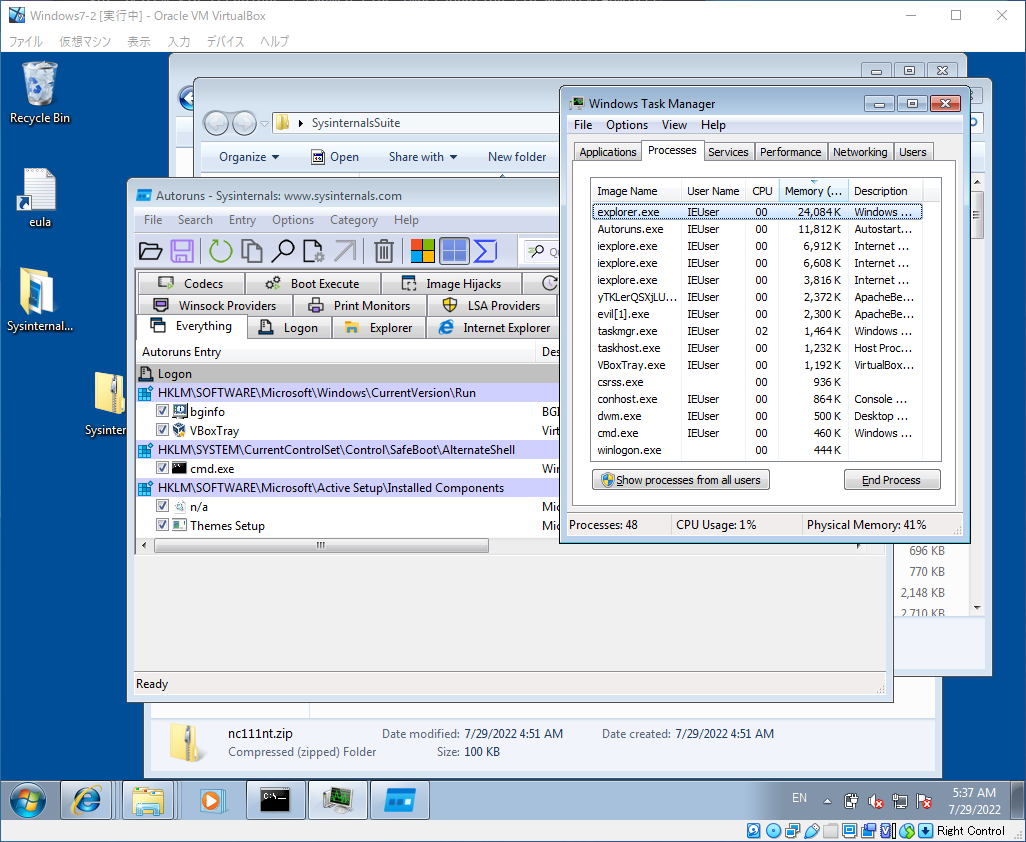Click the Open button in Explorer toolbar

click(x=335, y=157)
